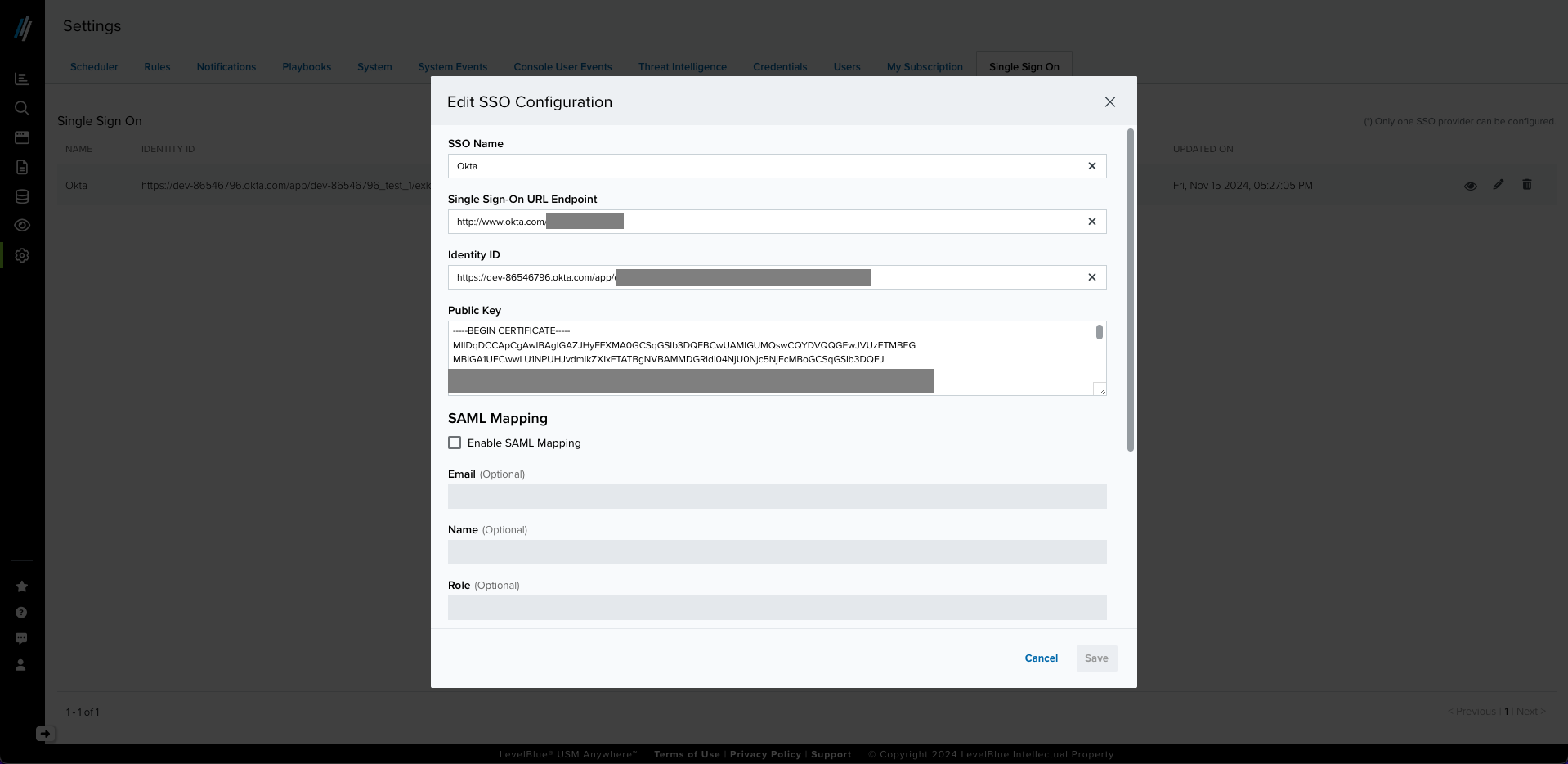Click the dialog's vertical scrollbar
The height and width of the screenshot is (764, 1568).
click(x=1131, y=290)
